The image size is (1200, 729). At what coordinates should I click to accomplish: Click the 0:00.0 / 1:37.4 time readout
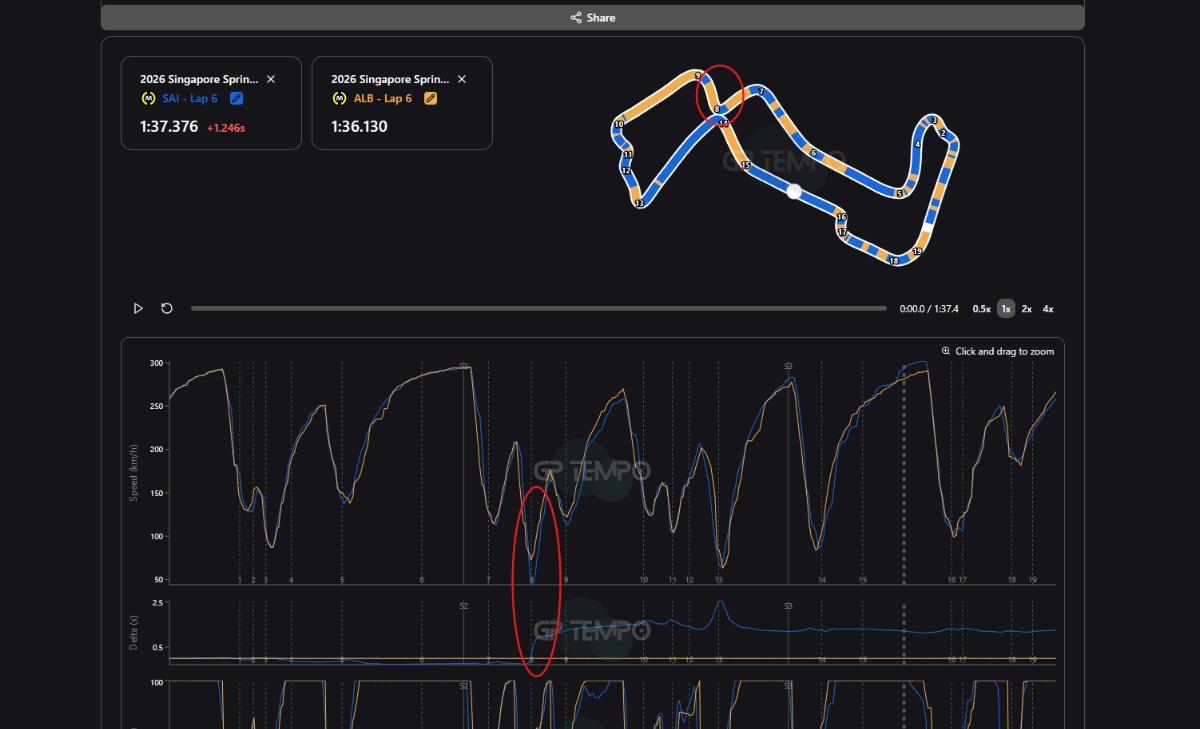point(929,309)
